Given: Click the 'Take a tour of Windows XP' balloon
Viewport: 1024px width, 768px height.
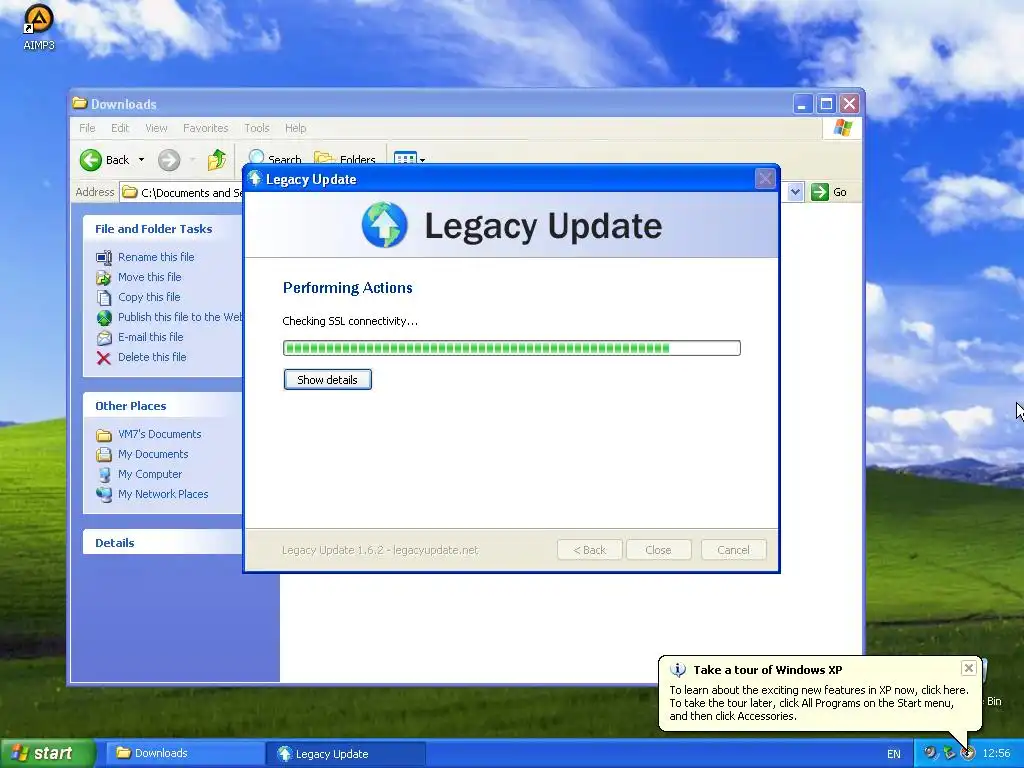Looking at the screenshot, I should (820, 693).
